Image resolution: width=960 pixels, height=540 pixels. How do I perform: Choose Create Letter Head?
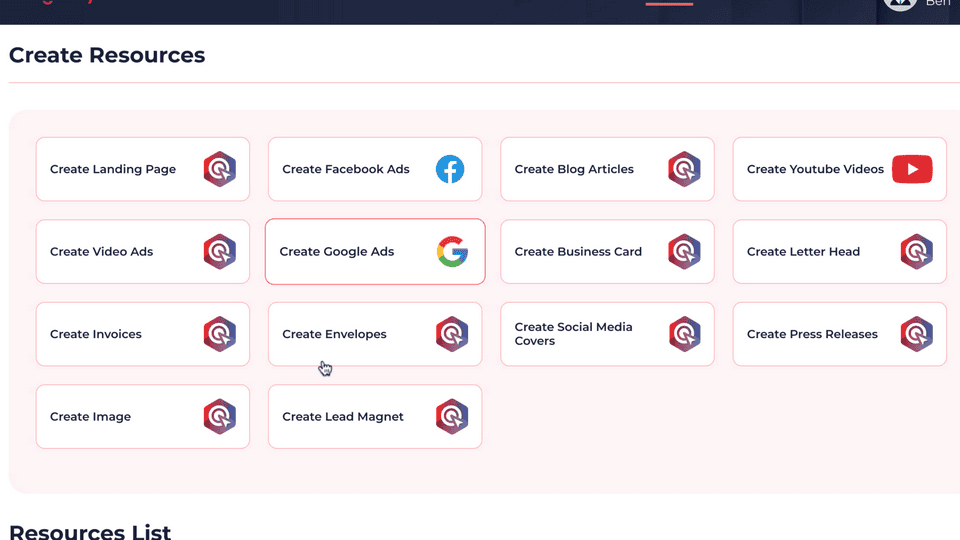839,252
